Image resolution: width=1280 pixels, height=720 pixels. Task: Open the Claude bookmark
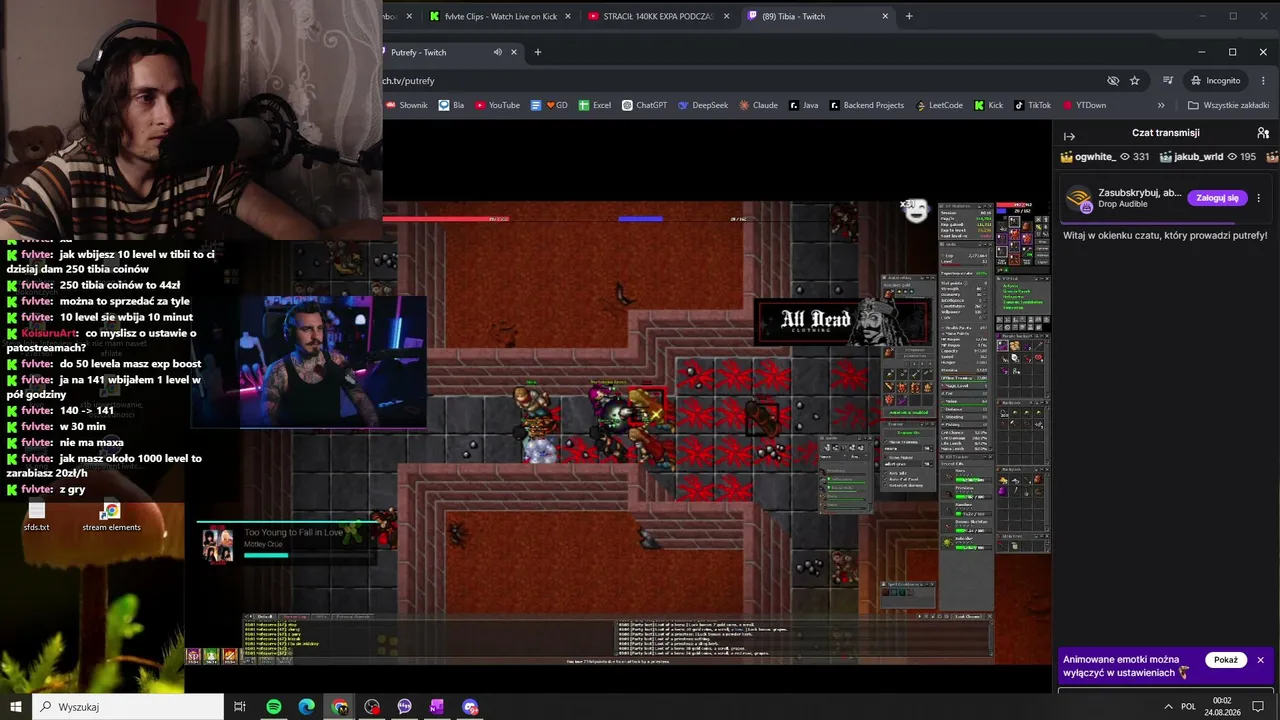758,105
